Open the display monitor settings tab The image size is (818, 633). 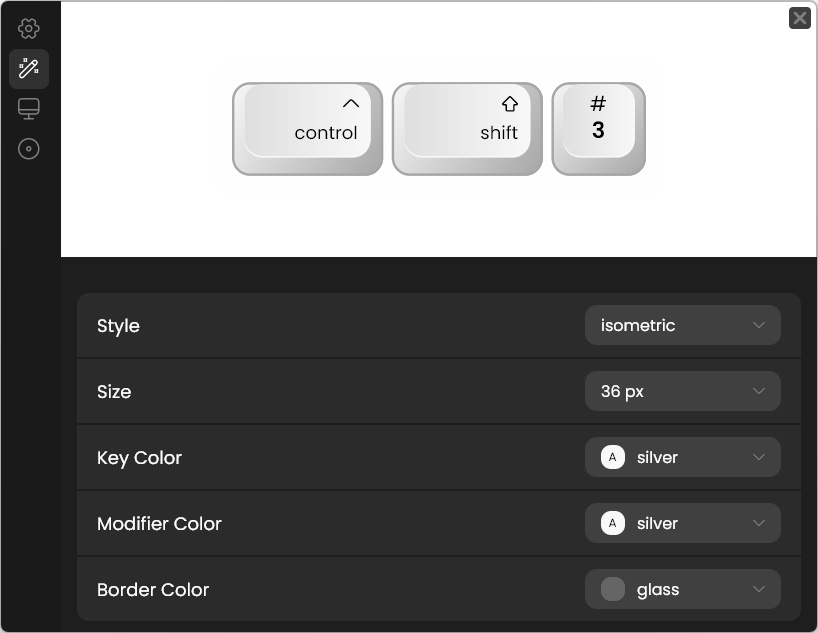pos(29,109)
